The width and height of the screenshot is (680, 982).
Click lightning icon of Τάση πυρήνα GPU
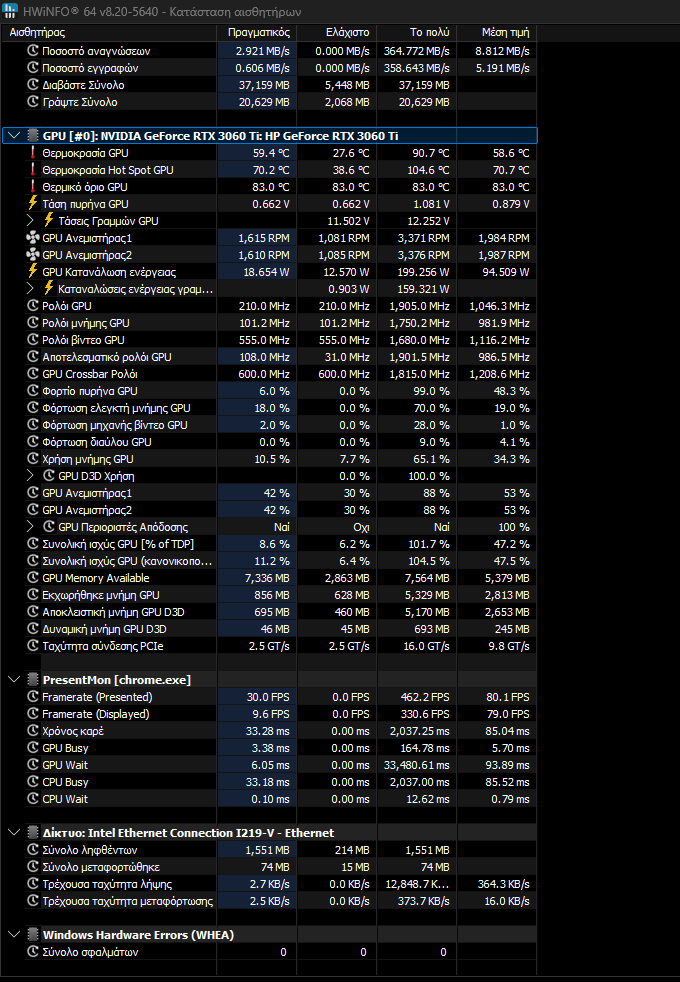(33, 203)
